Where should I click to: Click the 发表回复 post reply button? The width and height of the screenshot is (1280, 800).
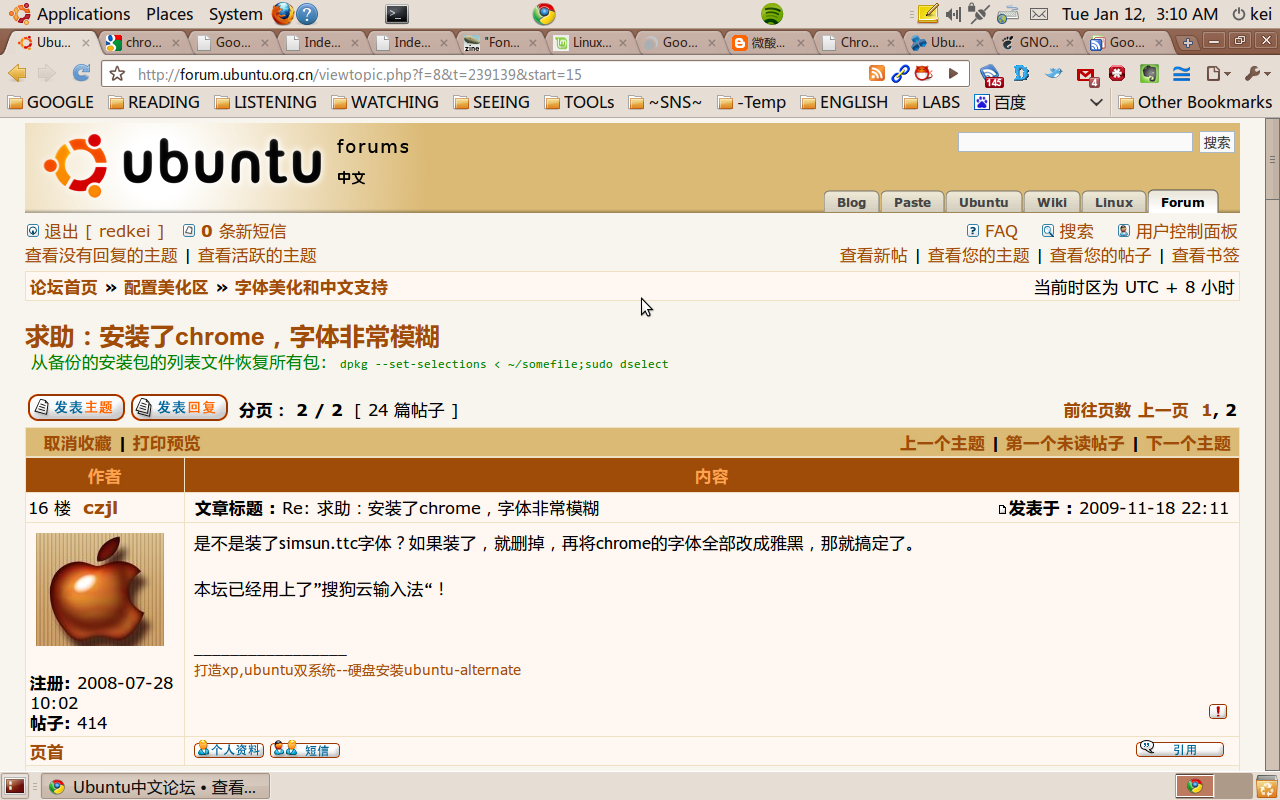(x=179, y=408)
